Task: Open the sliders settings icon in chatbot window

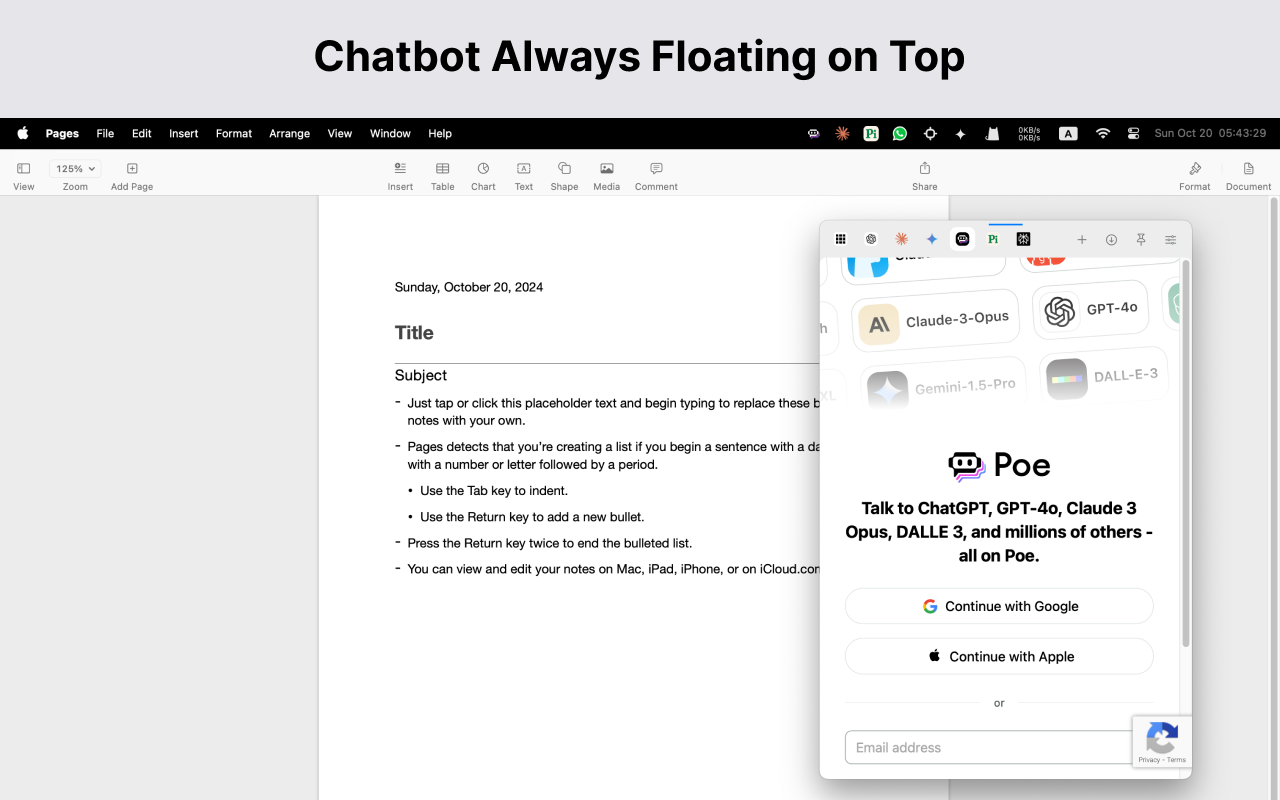Action: pos(1170,240)
